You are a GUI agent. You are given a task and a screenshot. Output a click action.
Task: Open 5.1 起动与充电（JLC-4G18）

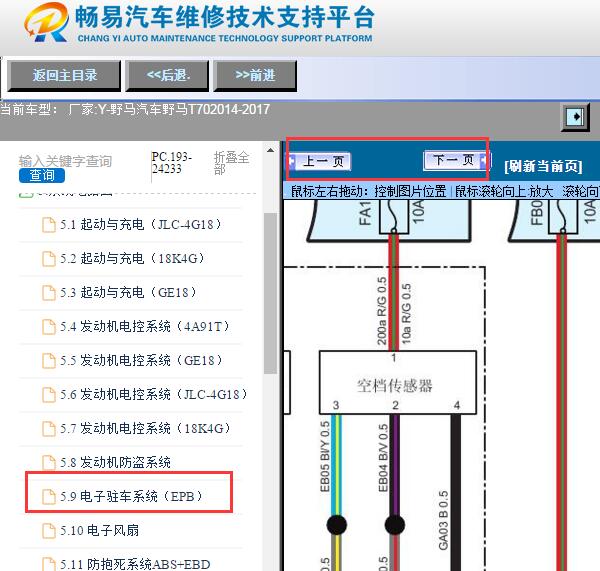pyautogui.click(x=141, y=224)
